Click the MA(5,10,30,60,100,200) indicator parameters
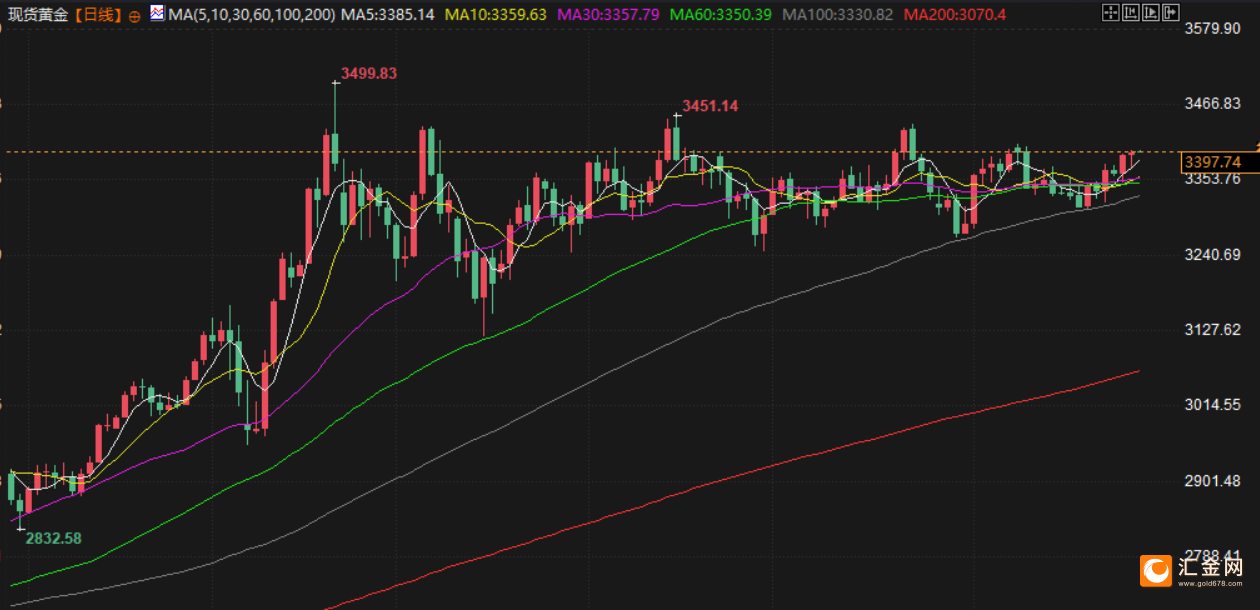Viewport: 1260px width, 610px height. (251, 15)
